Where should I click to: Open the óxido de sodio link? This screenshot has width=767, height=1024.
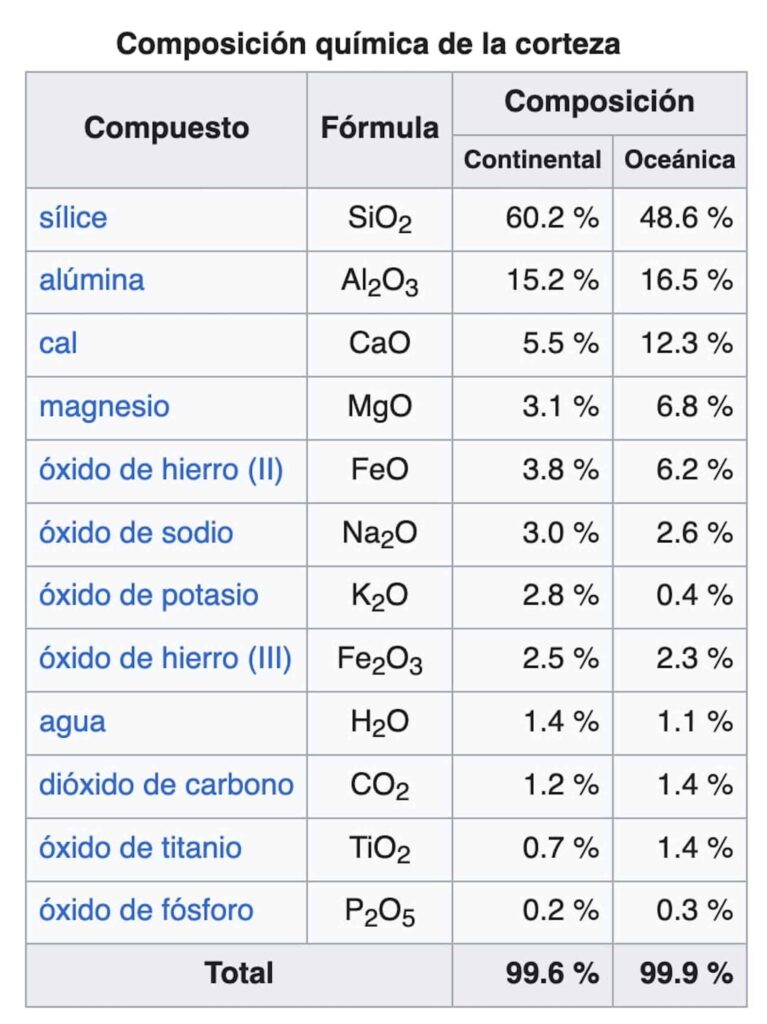[x=135, y=532]
